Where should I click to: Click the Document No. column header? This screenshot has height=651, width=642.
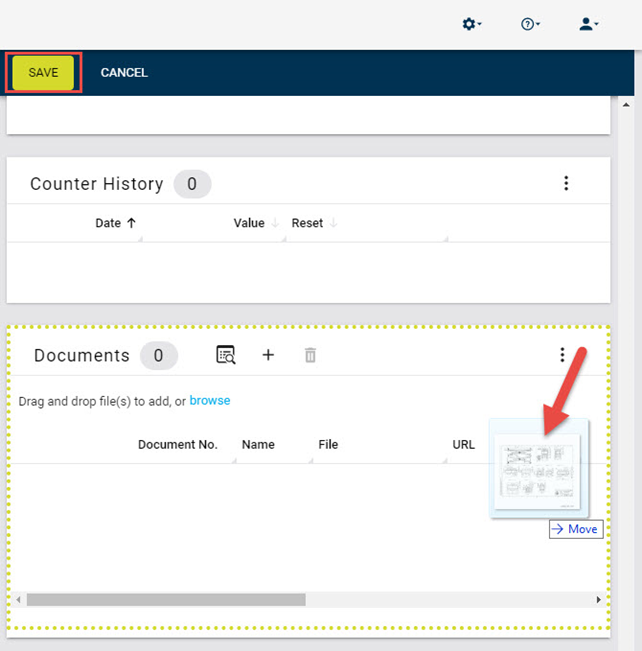(x=178, y=445)
